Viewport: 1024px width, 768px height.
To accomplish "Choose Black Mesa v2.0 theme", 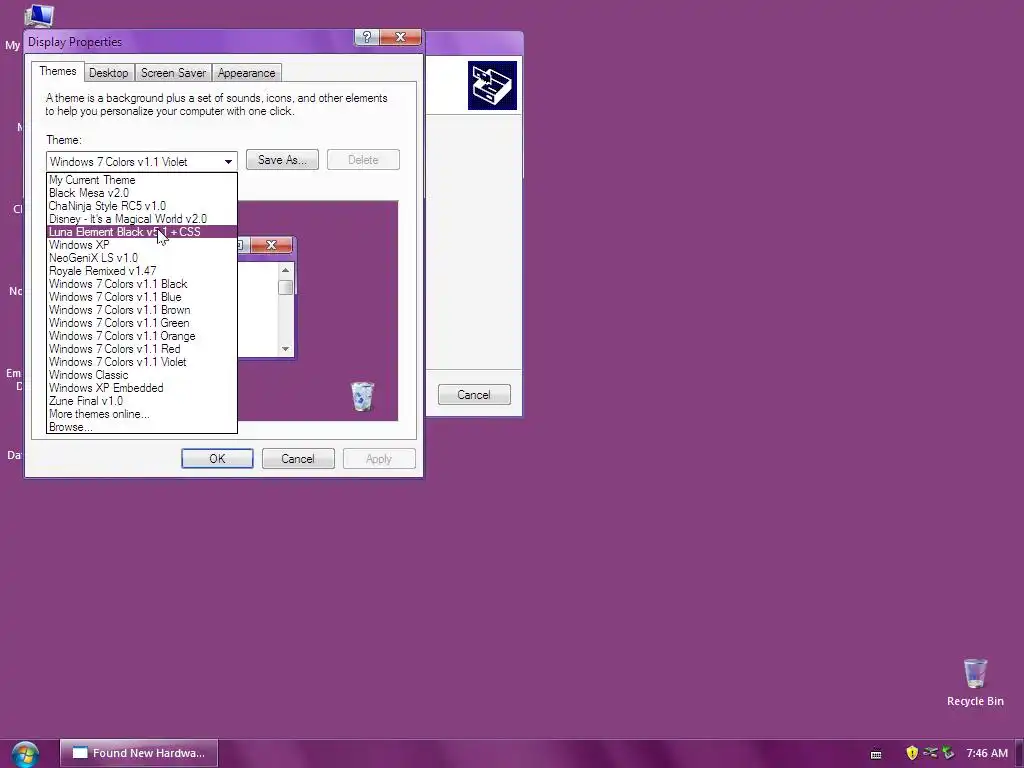I will 142,193.
